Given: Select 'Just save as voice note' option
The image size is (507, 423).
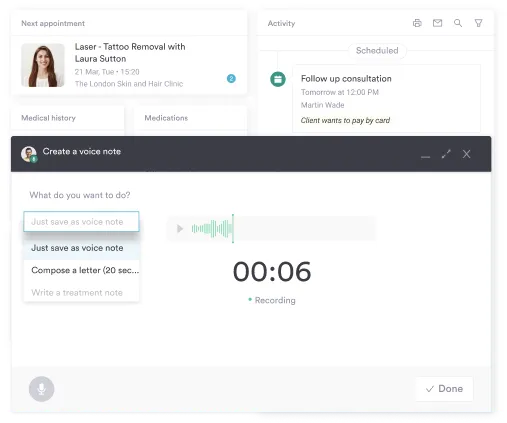Looking at the screenshot, I should 81,248.
